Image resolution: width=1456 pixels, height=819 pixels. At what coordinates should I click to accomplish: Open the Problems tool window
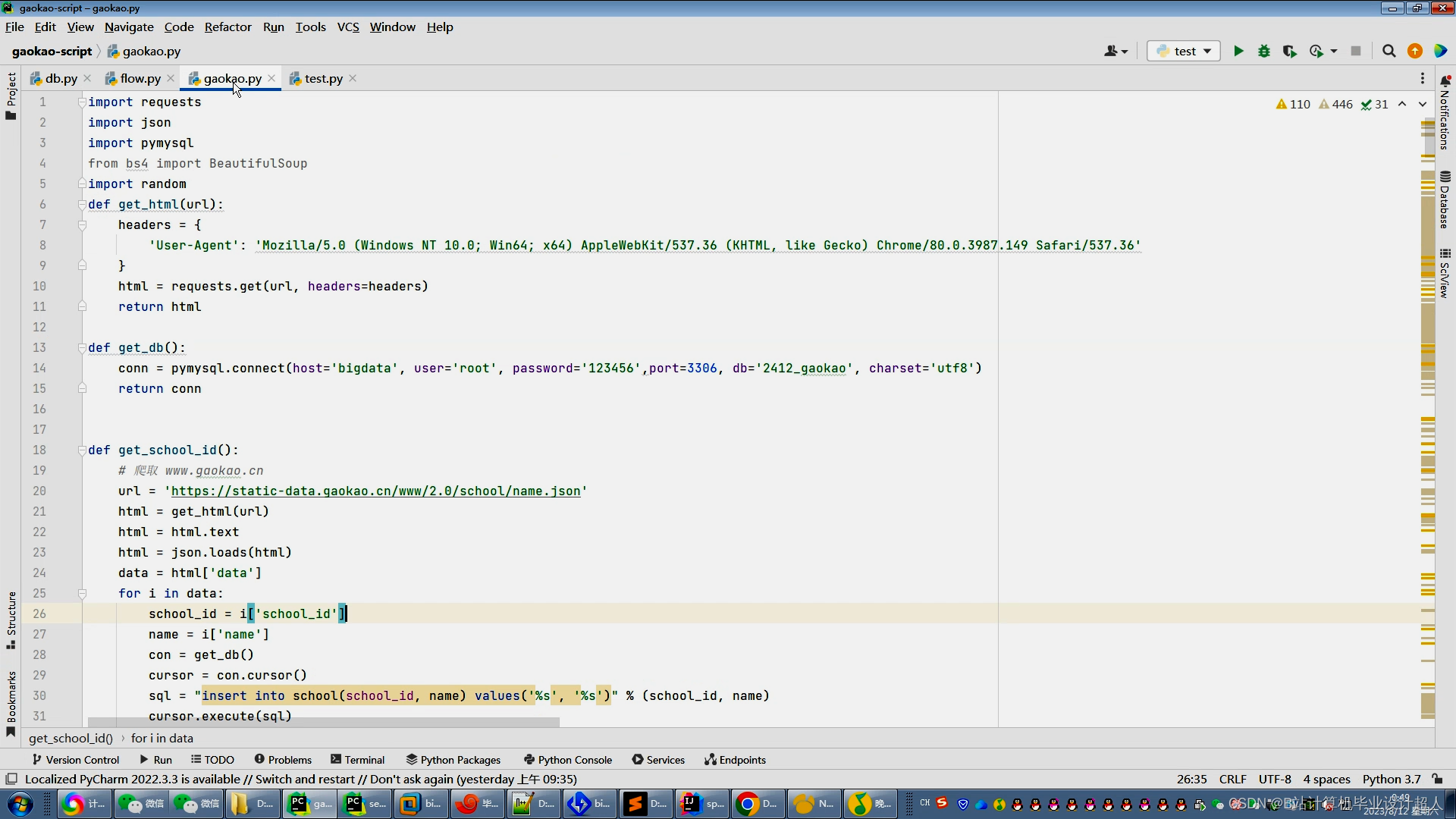click(283, 759)
